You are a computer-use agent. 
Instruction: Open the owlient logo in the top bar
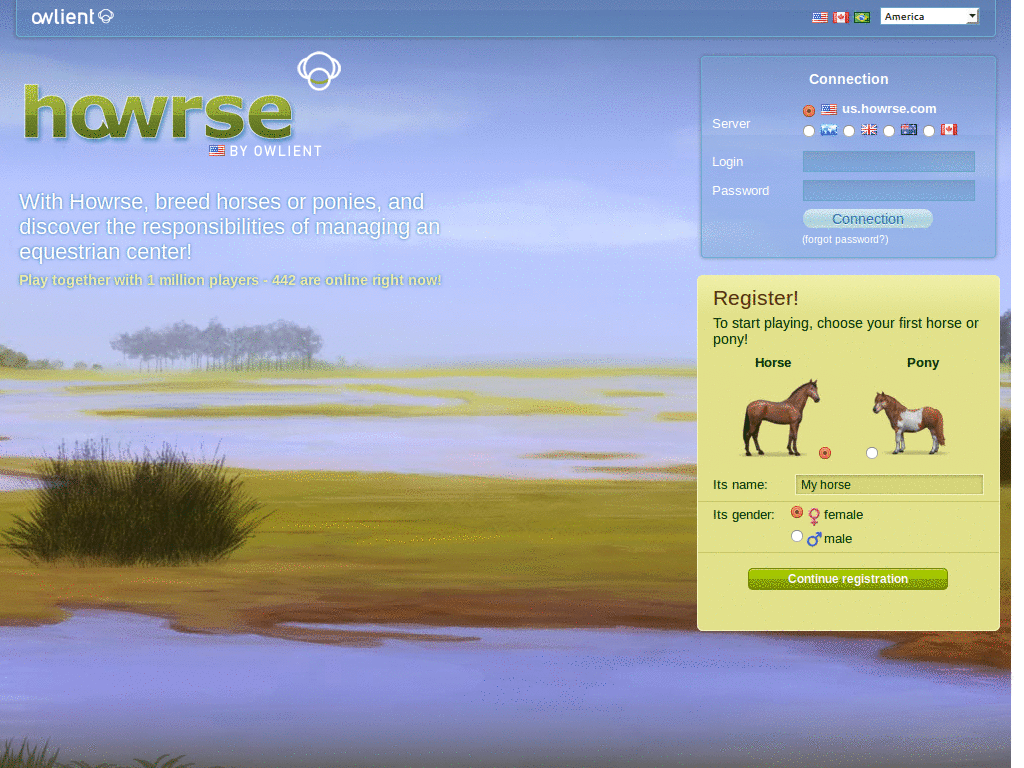click(x=71, y=16)
